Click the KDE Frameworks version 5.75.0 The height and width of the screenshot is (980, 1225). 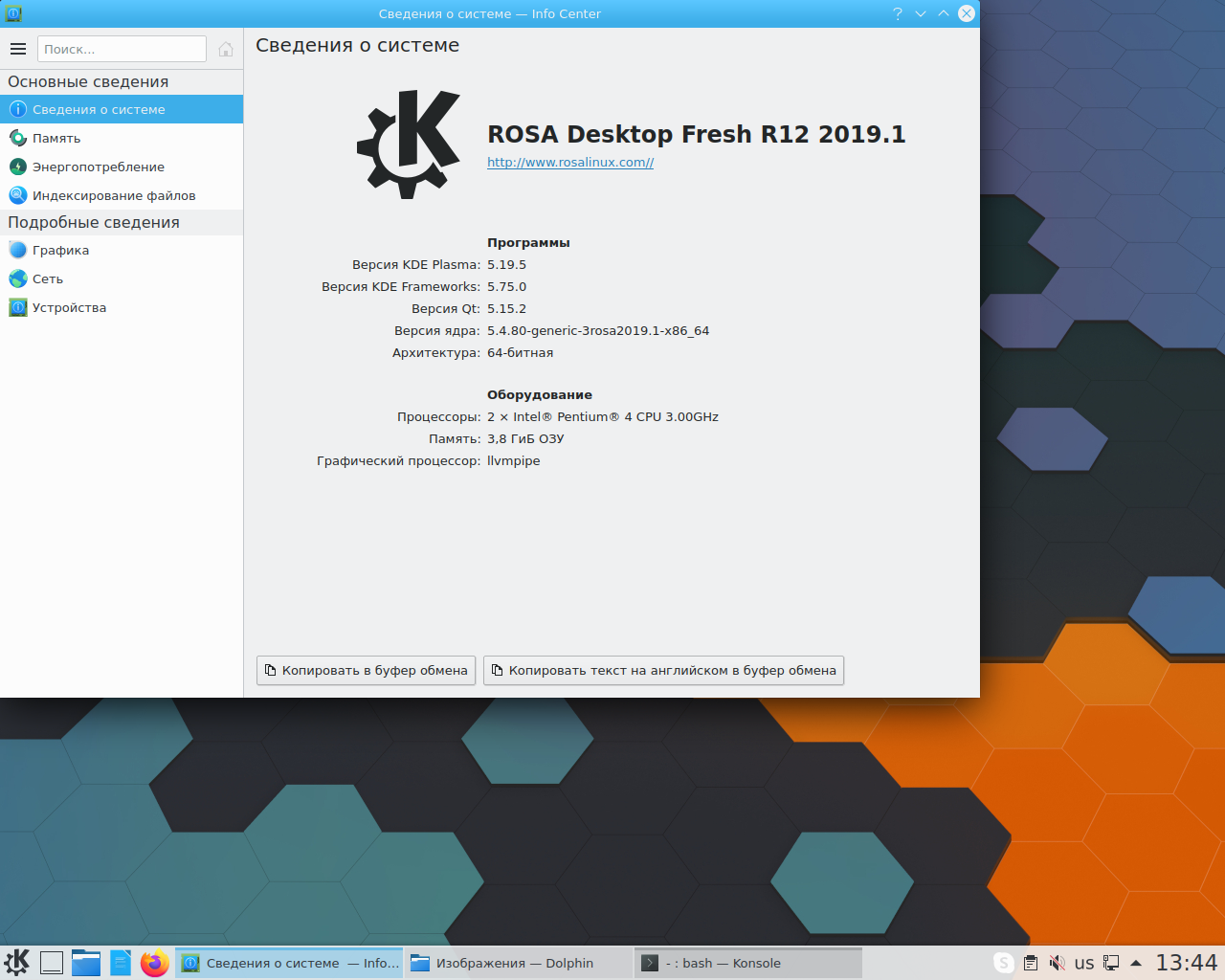tap(507, 287)
